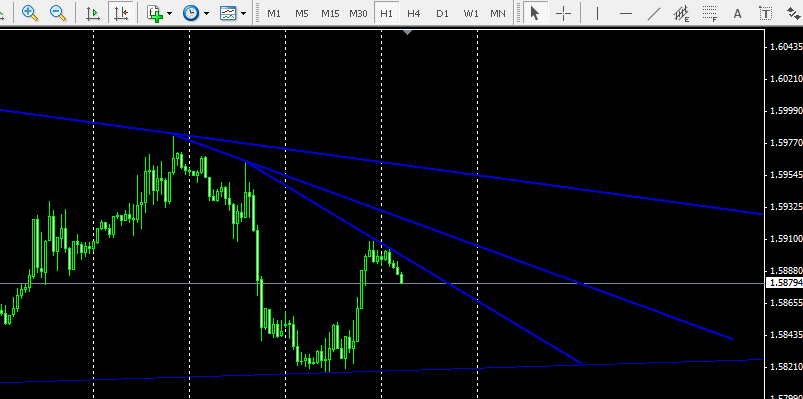Screen dimensions: 803x399
Task: Expand the periods dropdown arrow
Action: [206, 14]
